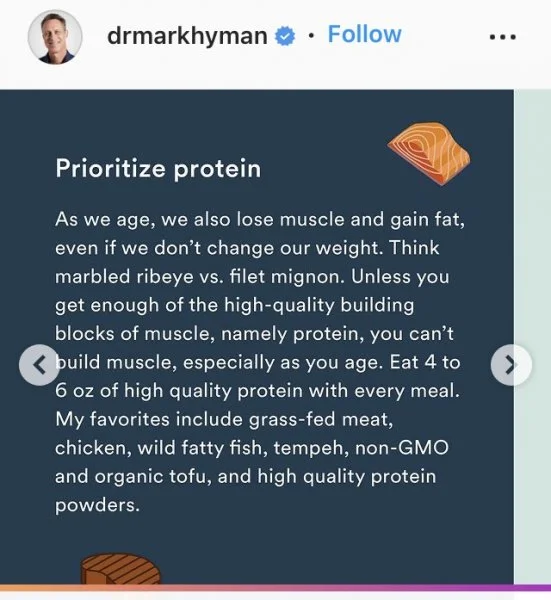Click the blue verified badge
Image resolution: width=551 pixels, height=600 pixels.
coord(285,36)
